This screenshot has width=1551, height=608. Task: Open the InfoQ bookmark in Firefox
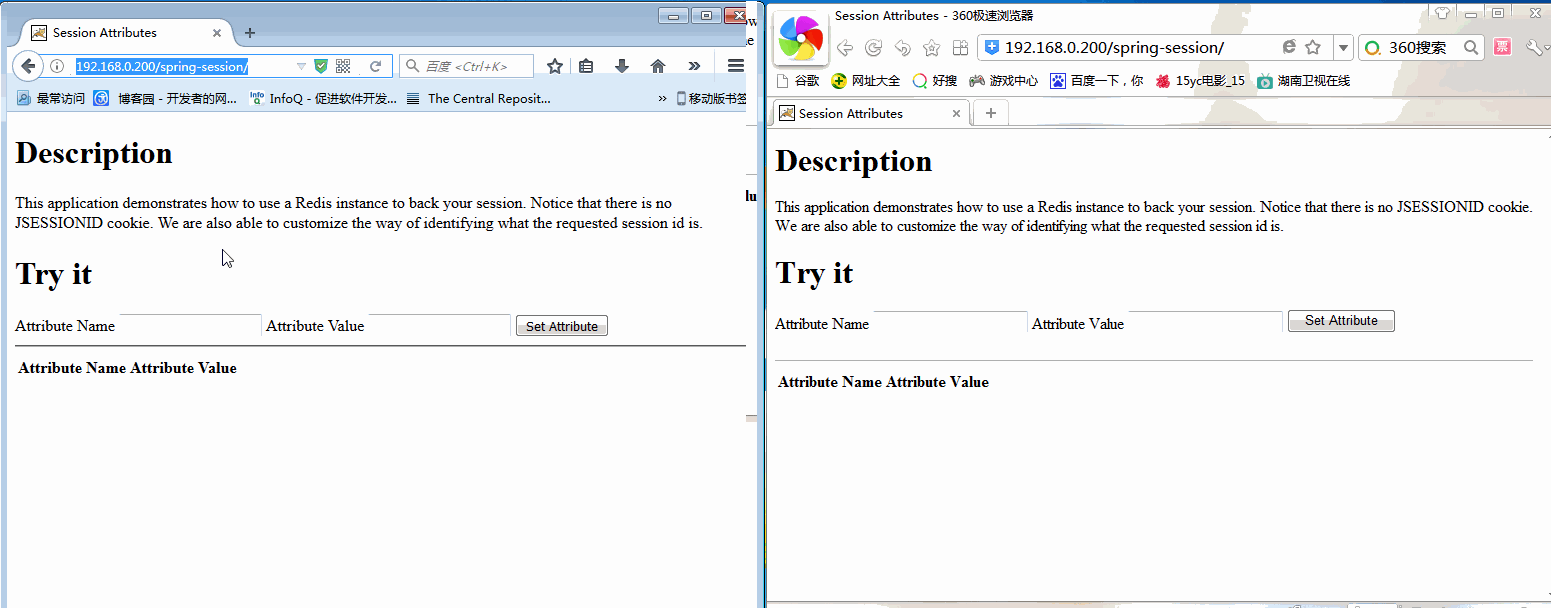[323, 98]
